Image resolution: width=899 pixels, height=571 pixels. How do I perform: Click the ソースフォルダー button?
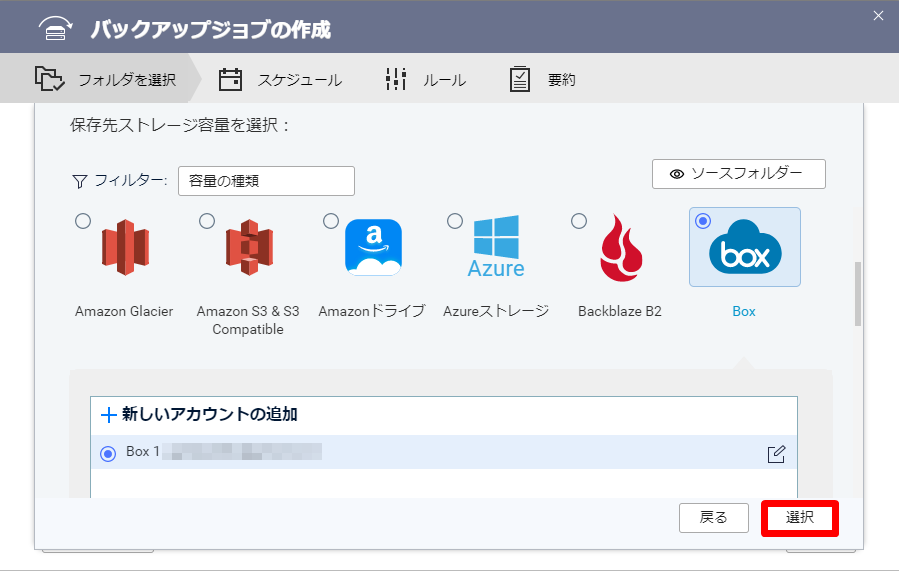click(x=738, y=174)
